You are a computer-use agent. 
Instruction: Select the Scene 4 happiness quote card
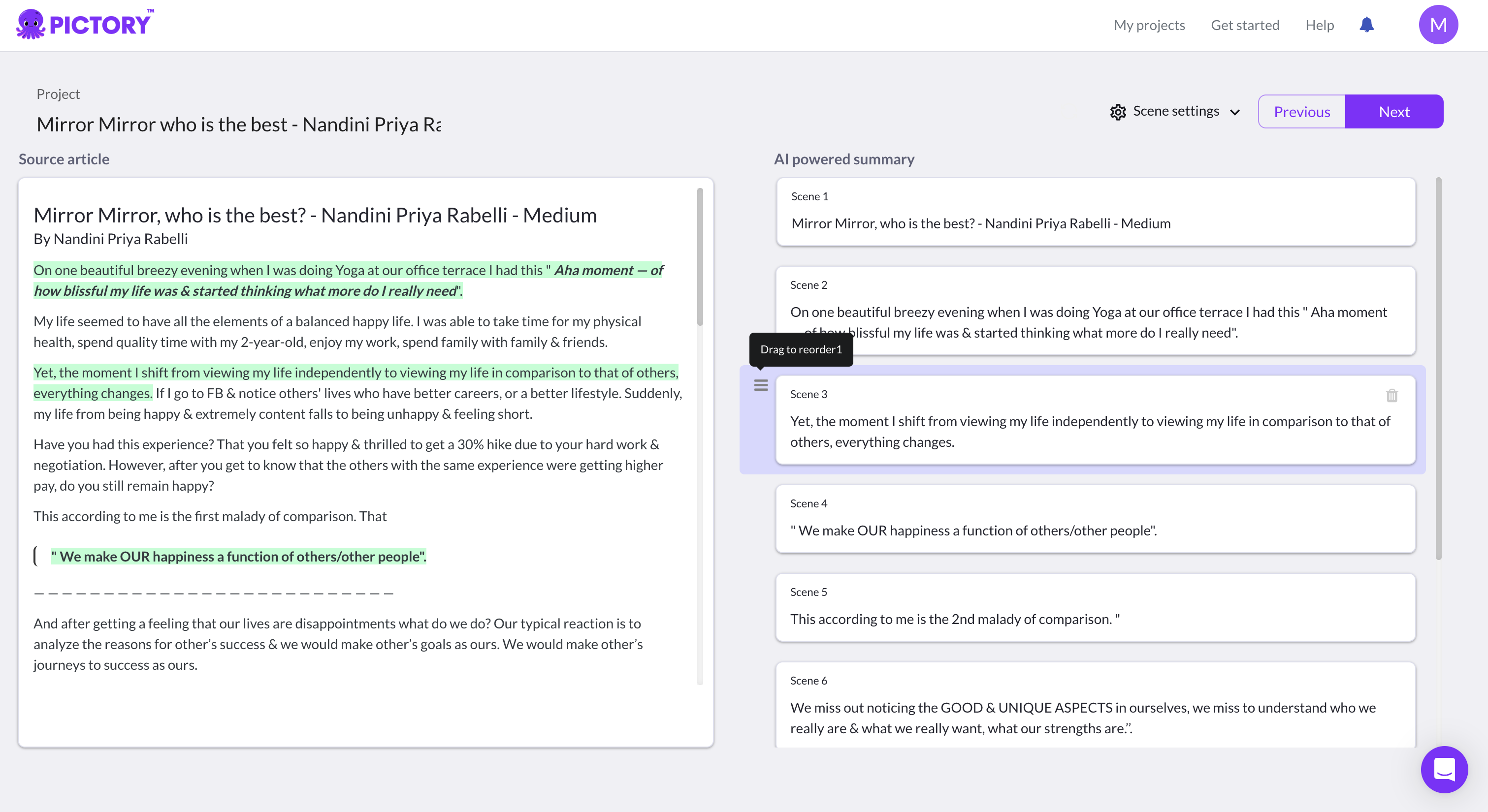click(1095, 519)
